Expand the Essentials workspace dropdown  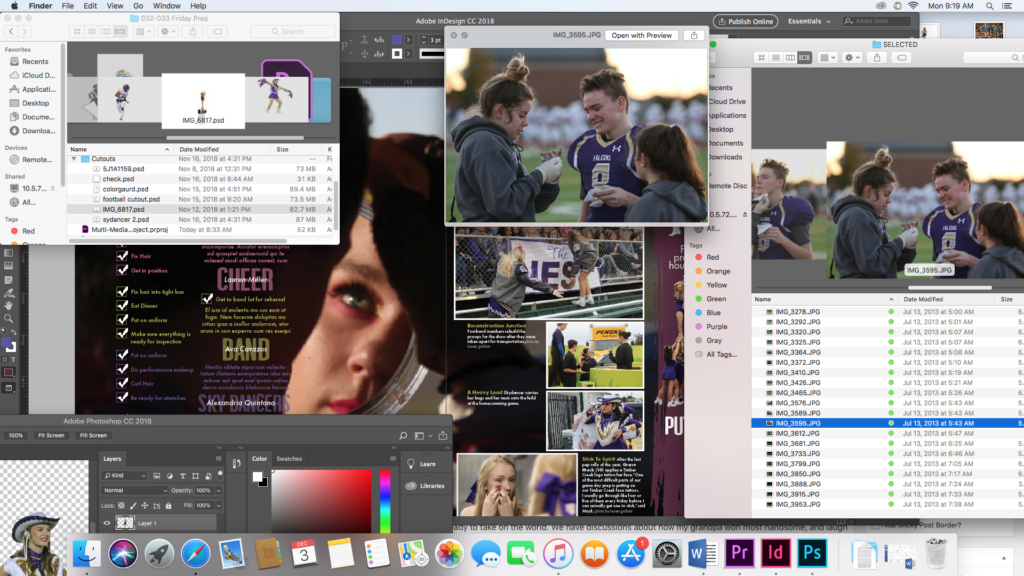pyautogui.click(x=810, y=21)
